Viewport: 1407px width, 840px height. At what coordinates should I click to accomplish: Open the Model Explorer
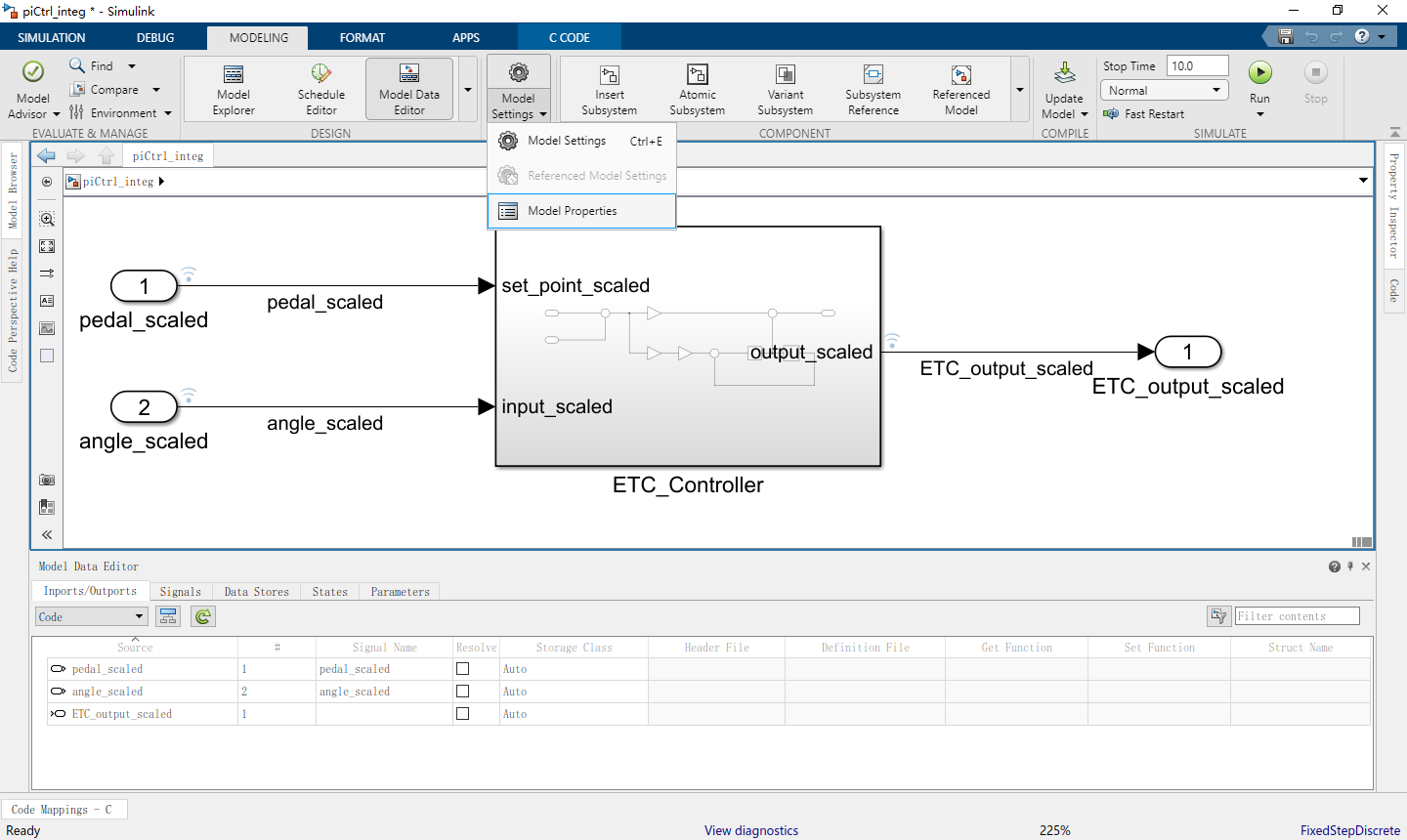[x=233, y=88]
